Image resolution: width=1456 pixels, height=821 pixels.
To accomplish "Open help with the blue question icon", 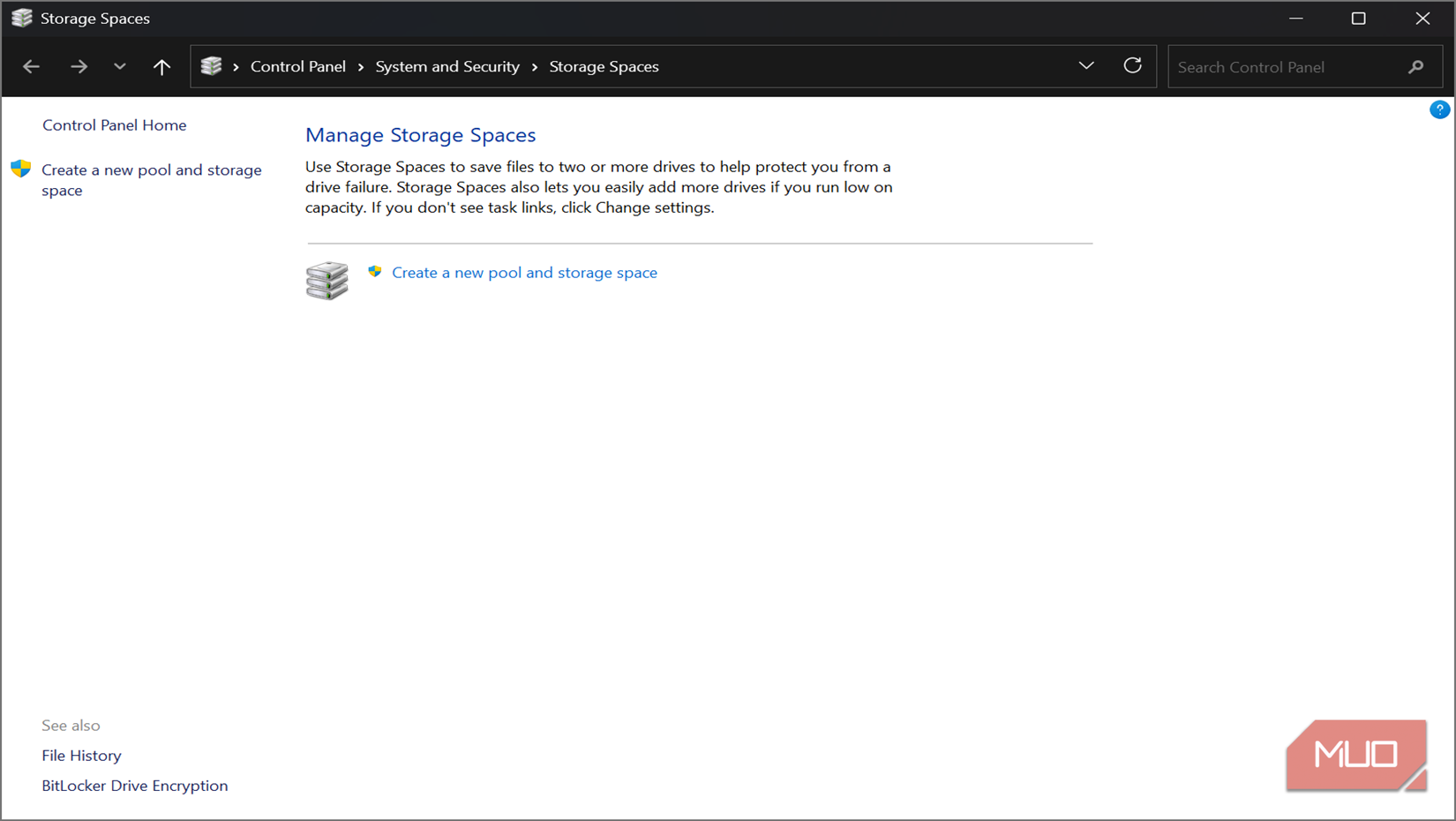I will click(1439, 109).
